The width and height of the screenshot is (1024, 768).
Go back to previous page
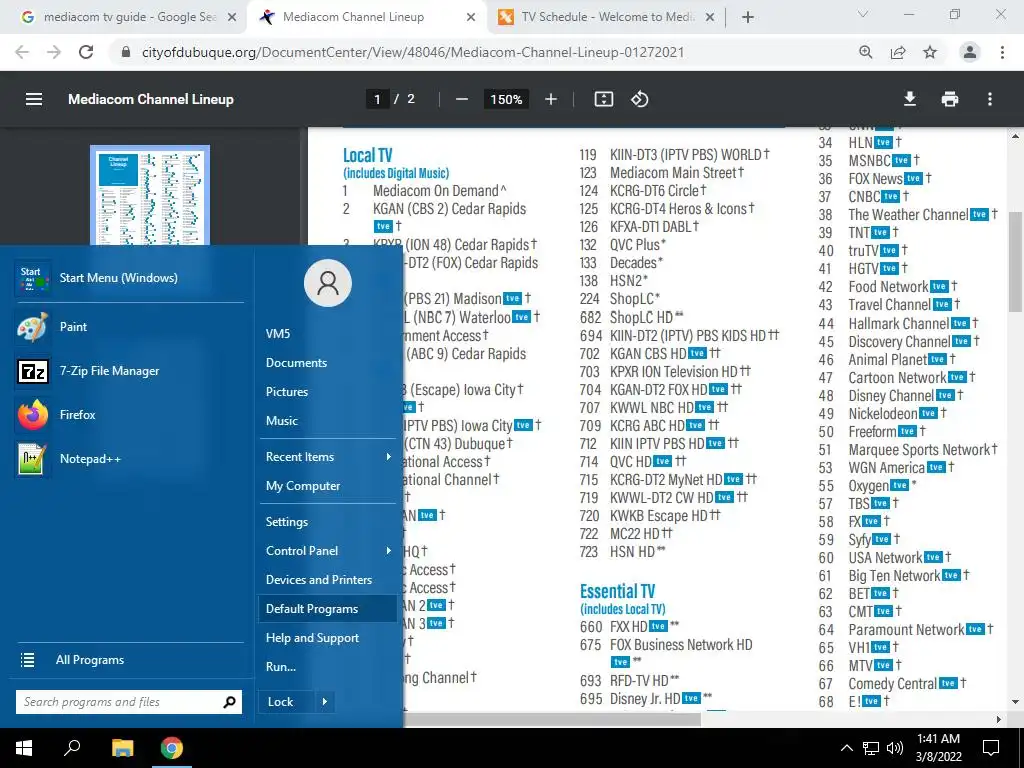(x=22, y=52)
